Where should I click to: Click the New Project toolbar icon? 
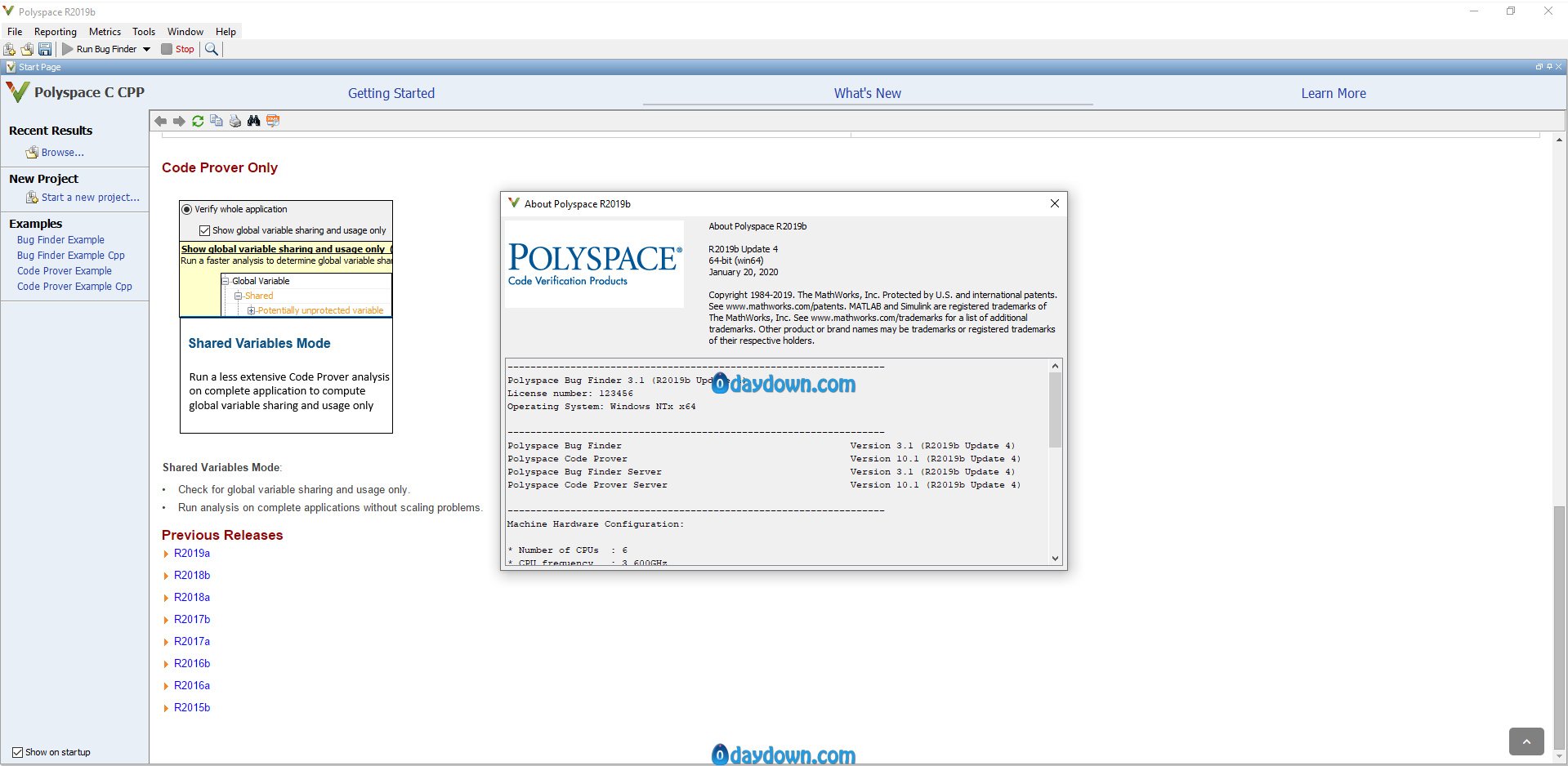(x=10, y=49)
